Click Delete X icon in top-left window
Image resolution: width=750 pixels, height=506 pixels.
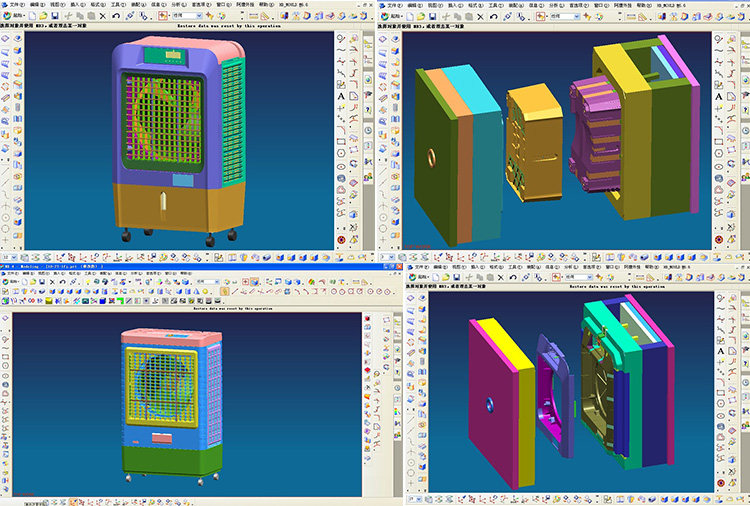[x=103, y=16]
